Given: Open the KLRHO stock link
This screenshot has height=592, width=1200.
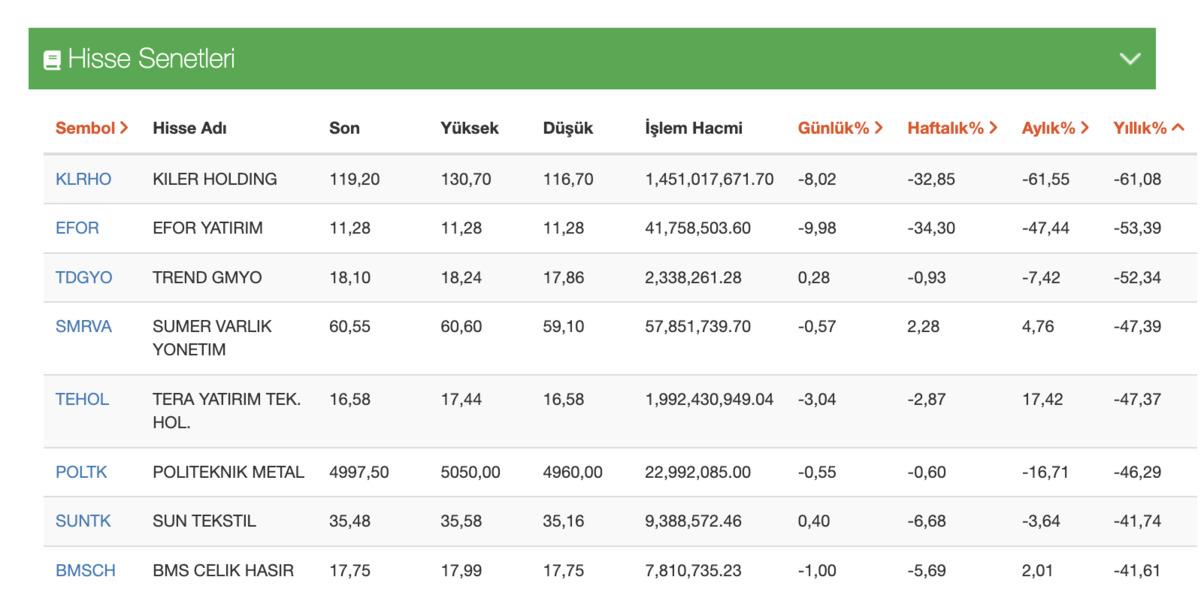Looking at the screenshot, I should (84, 179).
